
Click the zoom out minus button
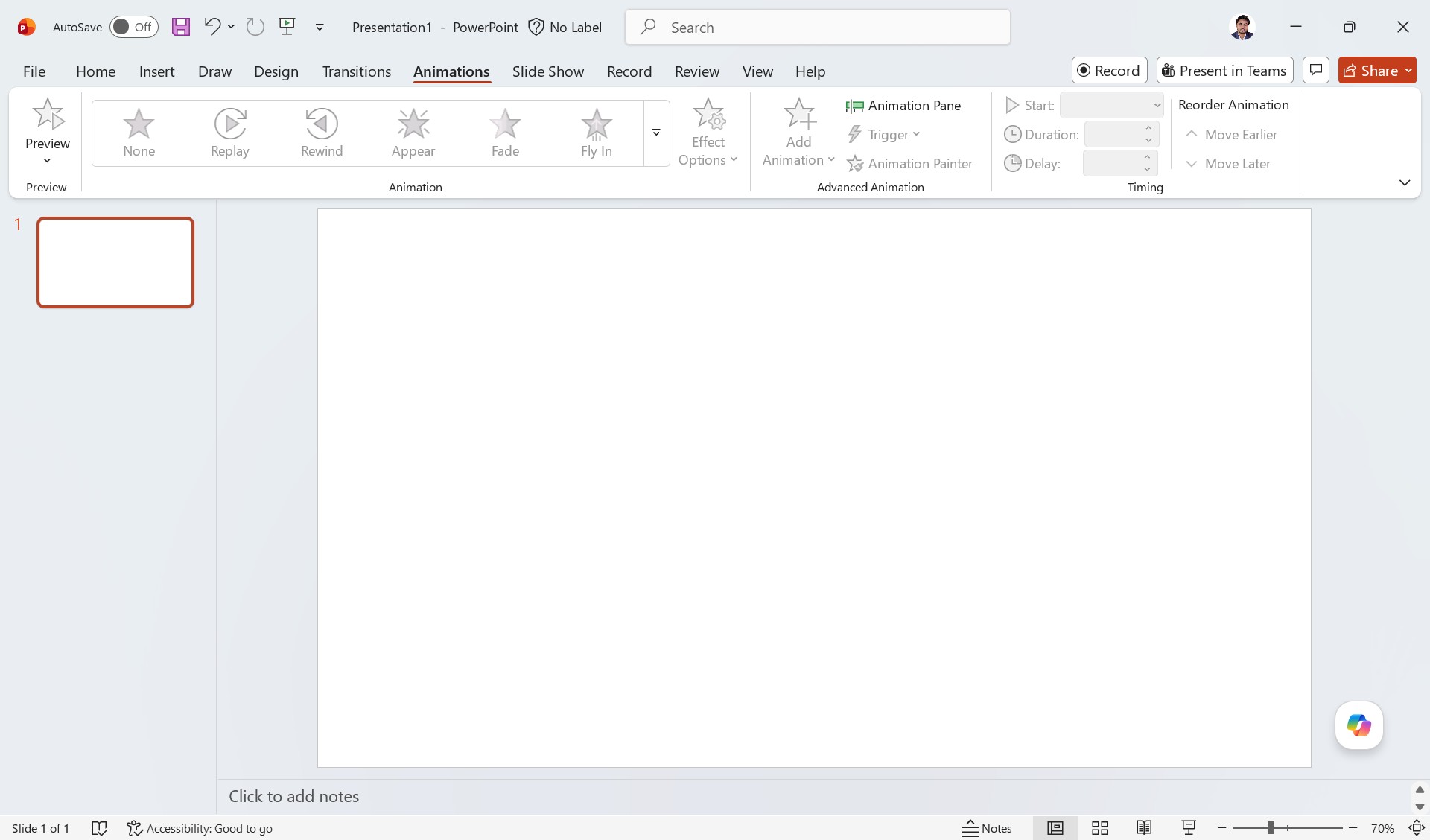pos(1221,828)
